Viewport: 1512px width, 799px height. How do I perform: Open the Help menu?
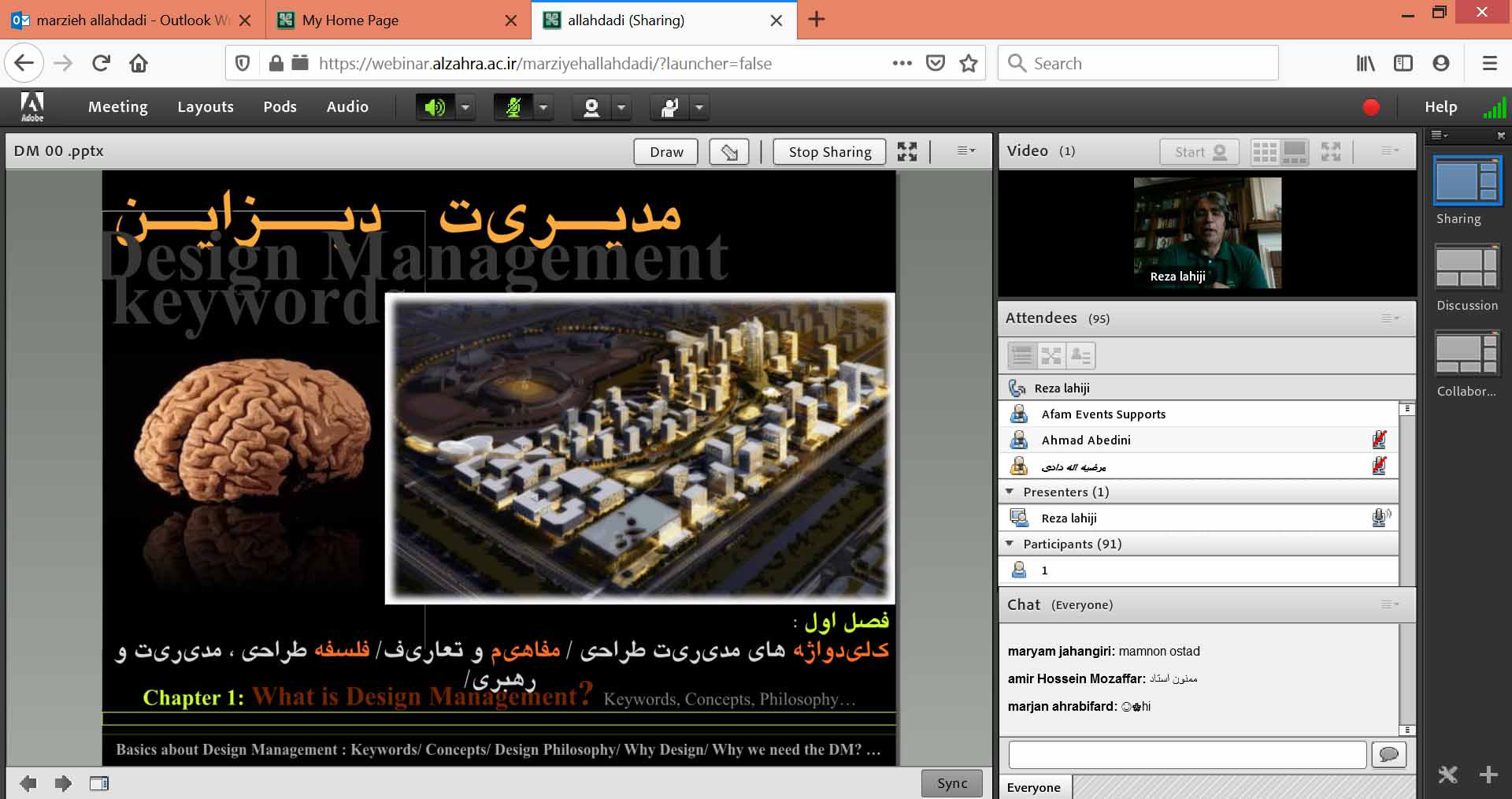[1440, 107]
